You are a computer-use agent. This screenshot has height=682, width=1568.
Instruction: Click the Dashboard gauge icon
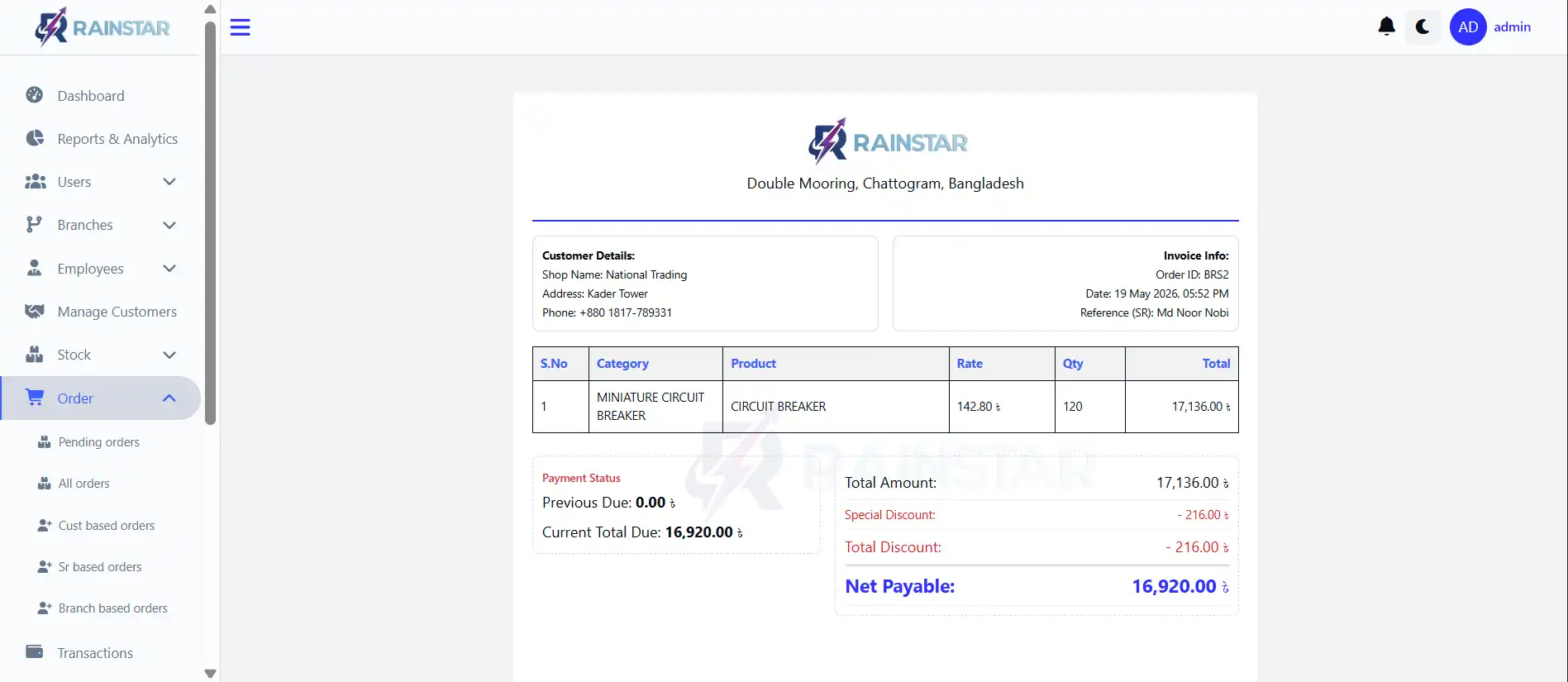35,95
